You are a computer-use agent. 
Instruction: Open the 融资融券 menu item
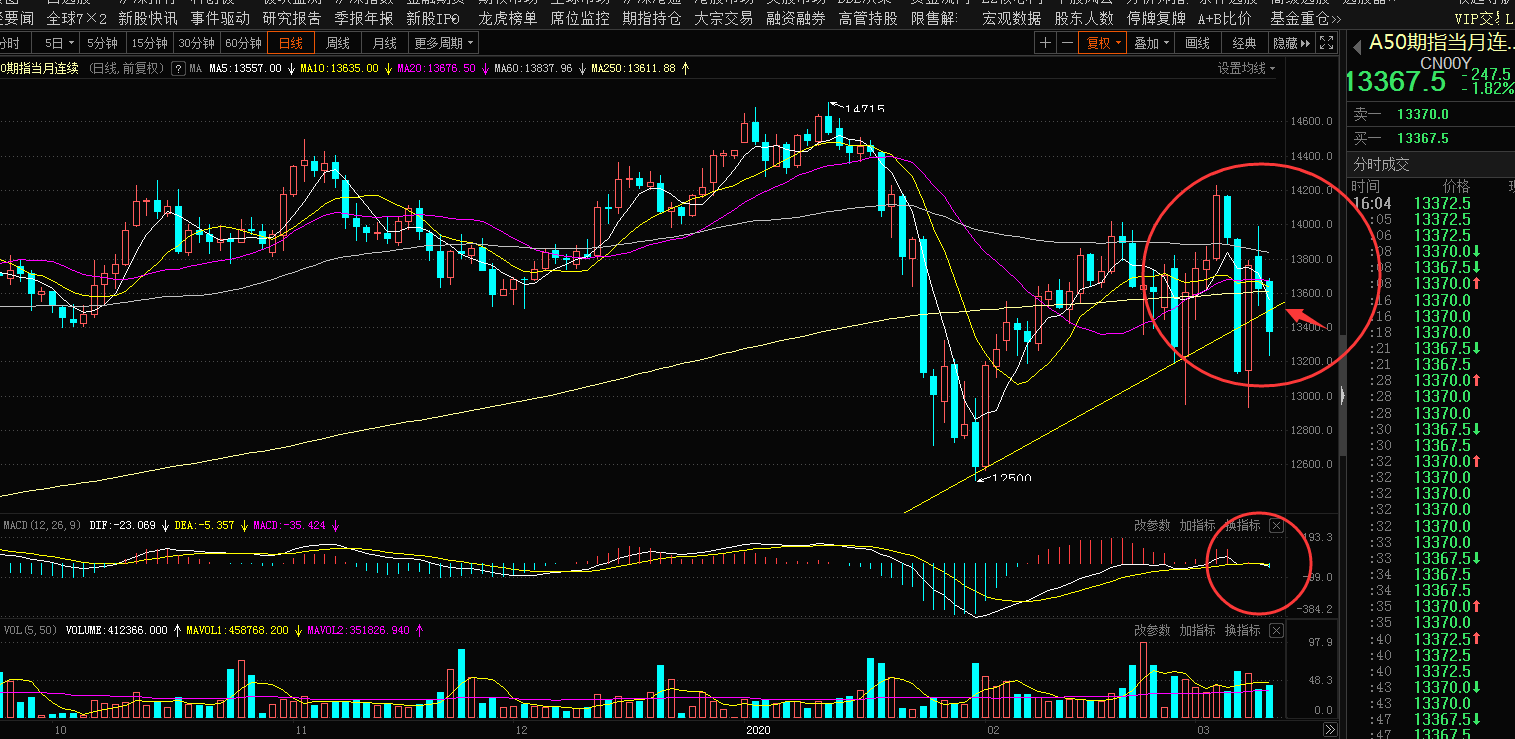coord(796,18)
